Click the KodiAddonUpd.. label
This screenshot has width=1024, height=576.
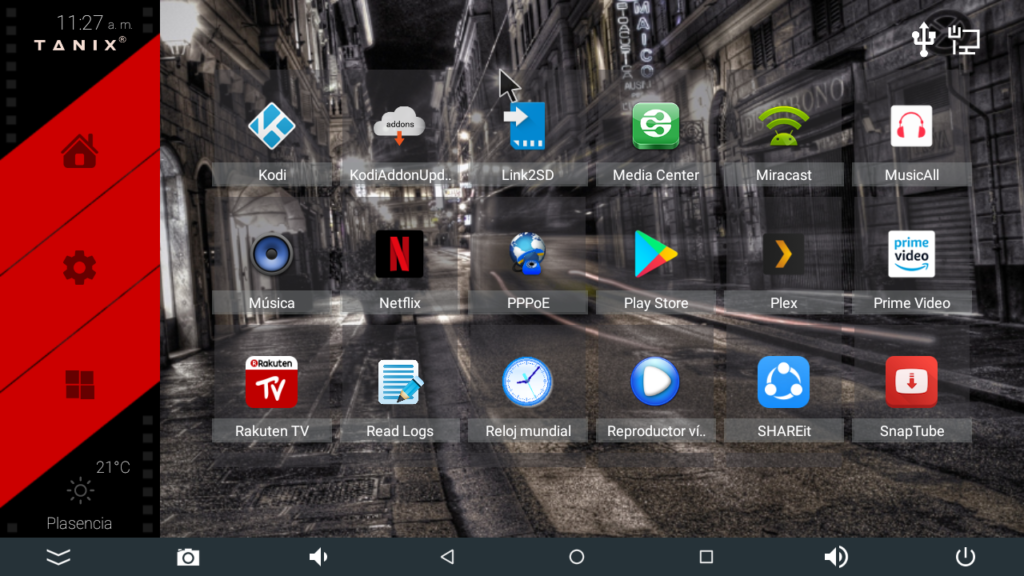(x=400, y=175)
